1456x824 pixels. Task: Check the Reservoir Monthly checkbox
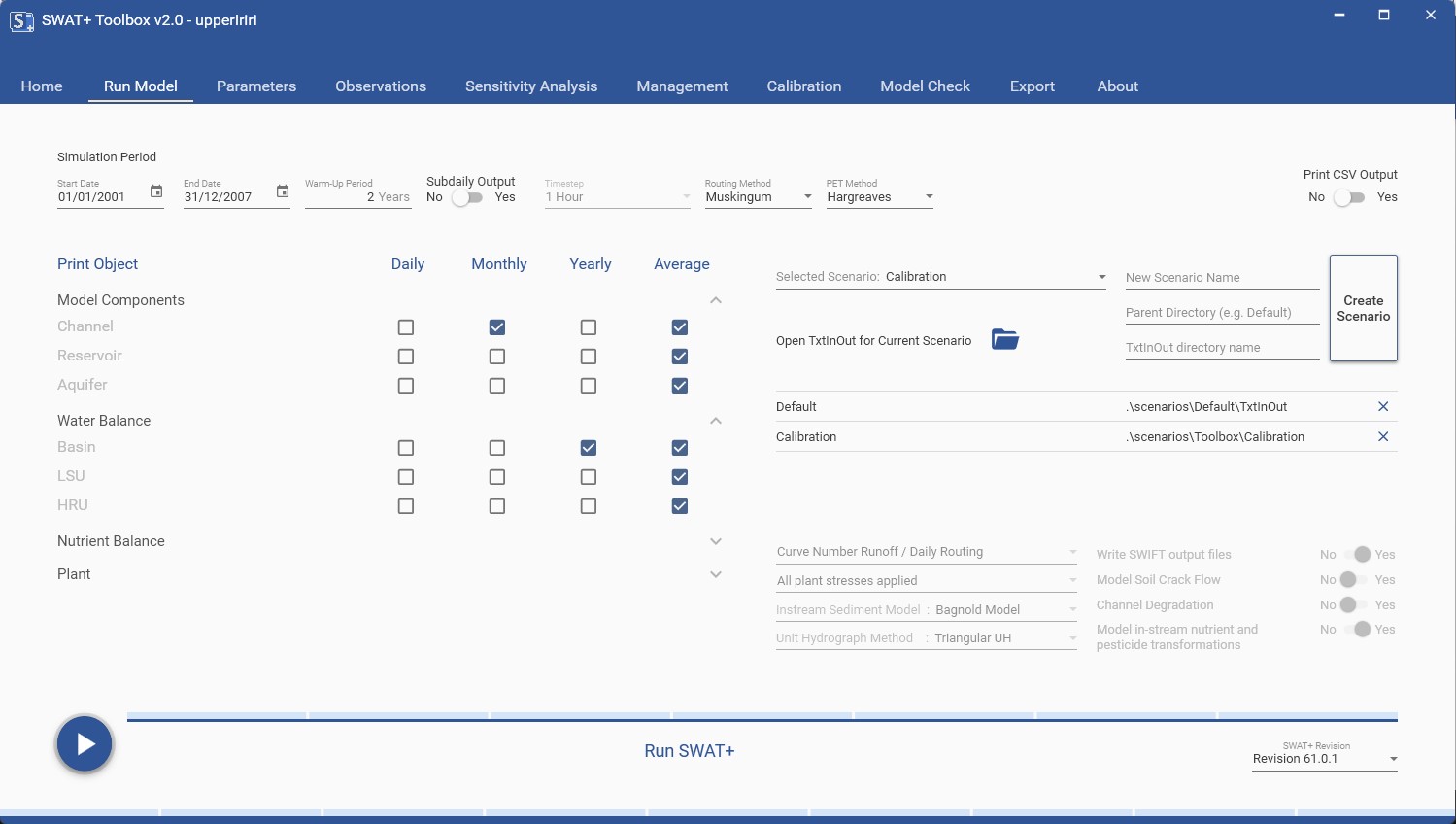click(497, 357)
